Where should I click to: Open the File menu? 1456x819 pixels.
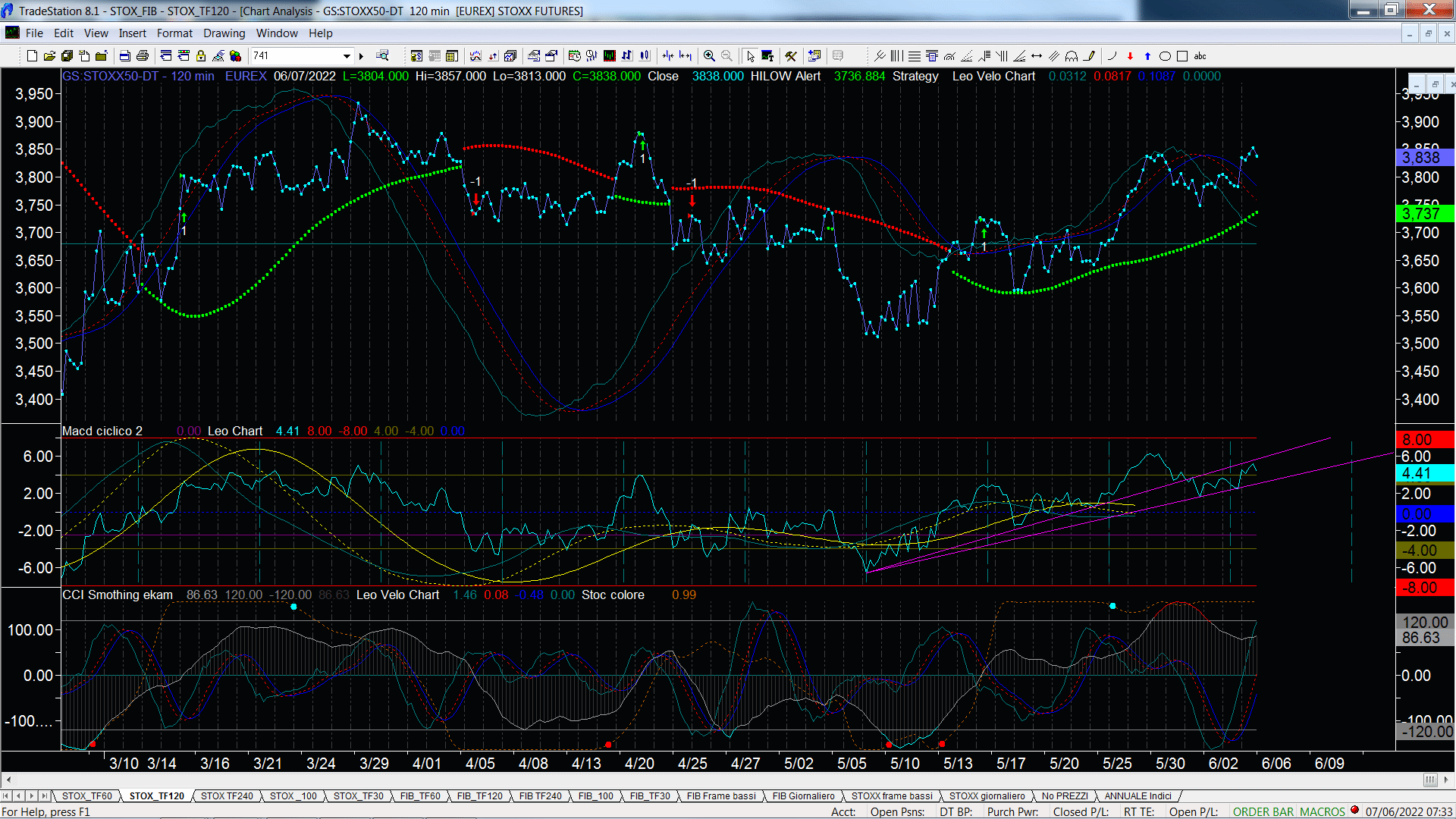tap(34, 33)
